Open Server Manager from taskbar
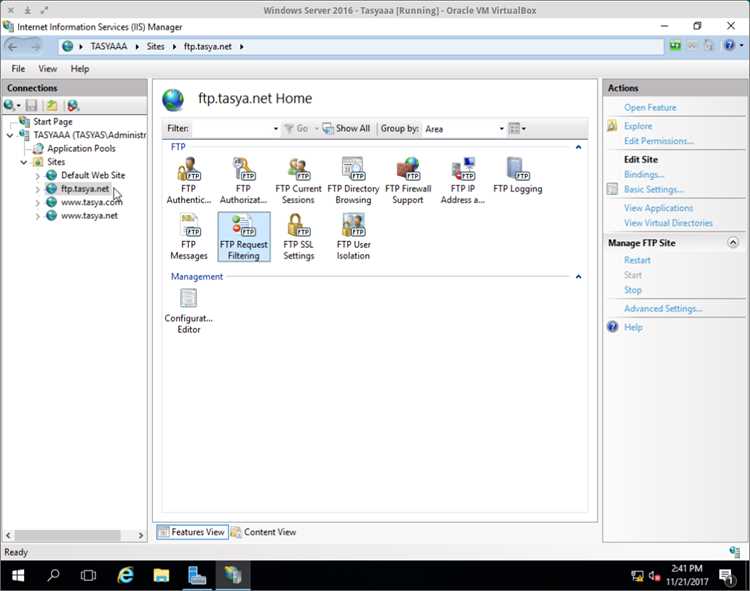This screenshot has width=750, height=591. pyautogui.click(x=197, y=575)
